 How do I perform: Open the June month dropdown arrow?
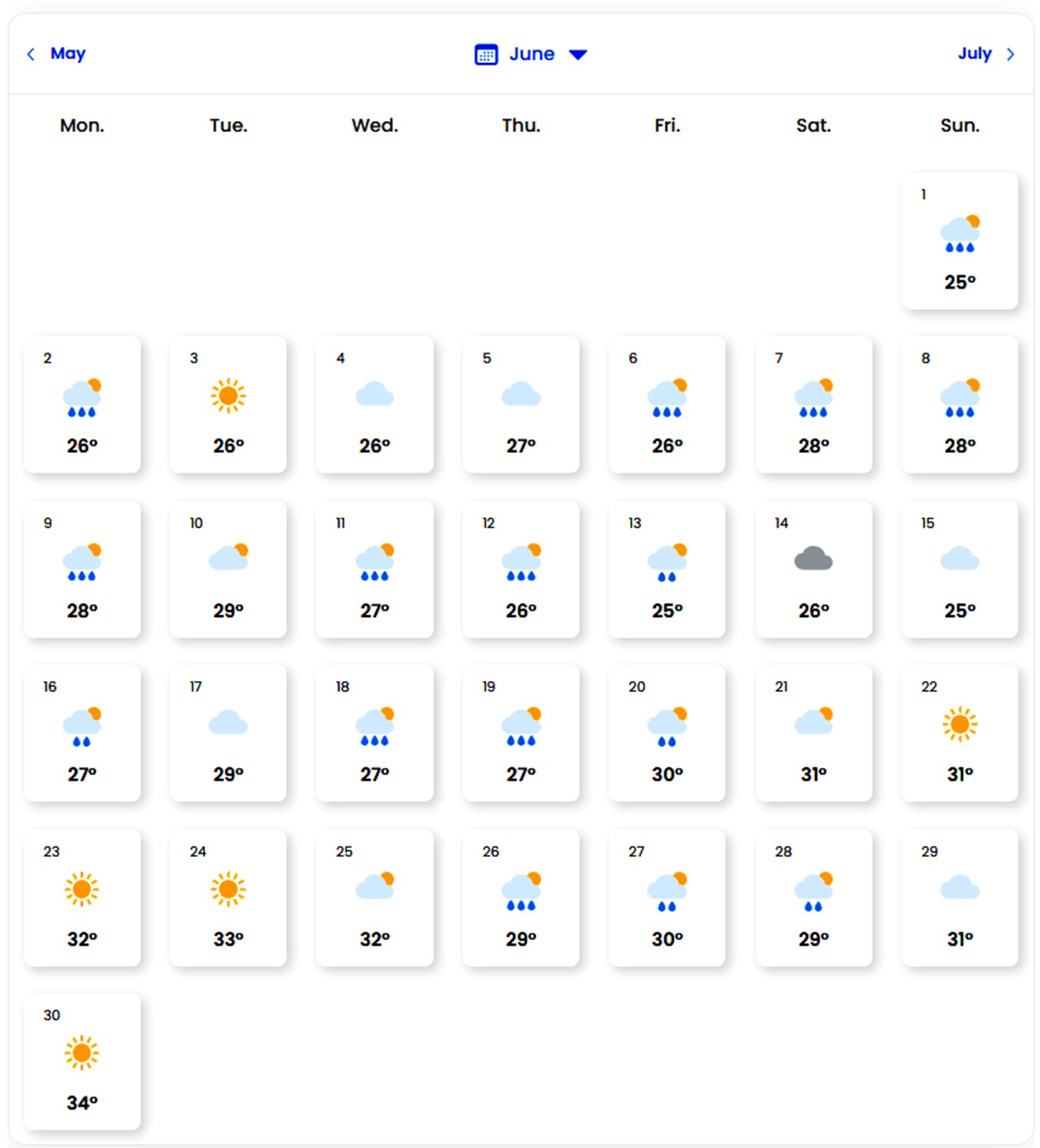tap(578, 54)
